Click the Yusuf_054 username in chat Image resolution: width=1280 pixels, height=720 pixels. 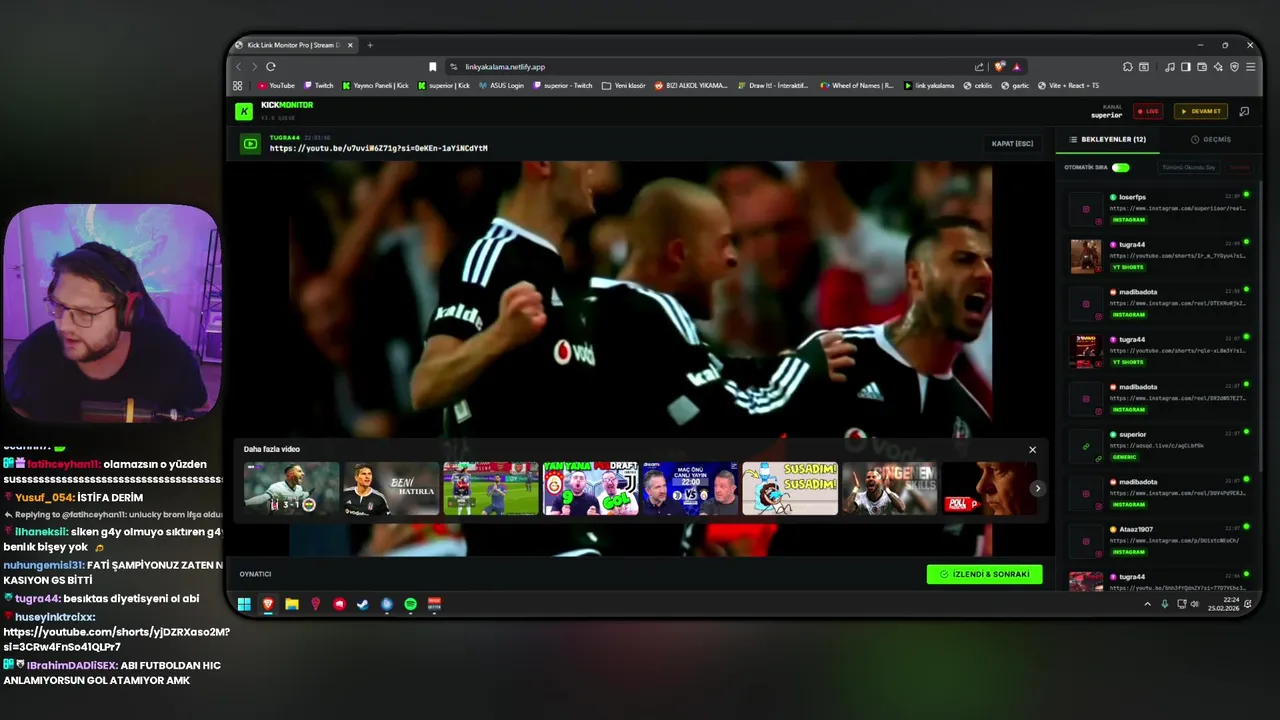tap(44, 497)
